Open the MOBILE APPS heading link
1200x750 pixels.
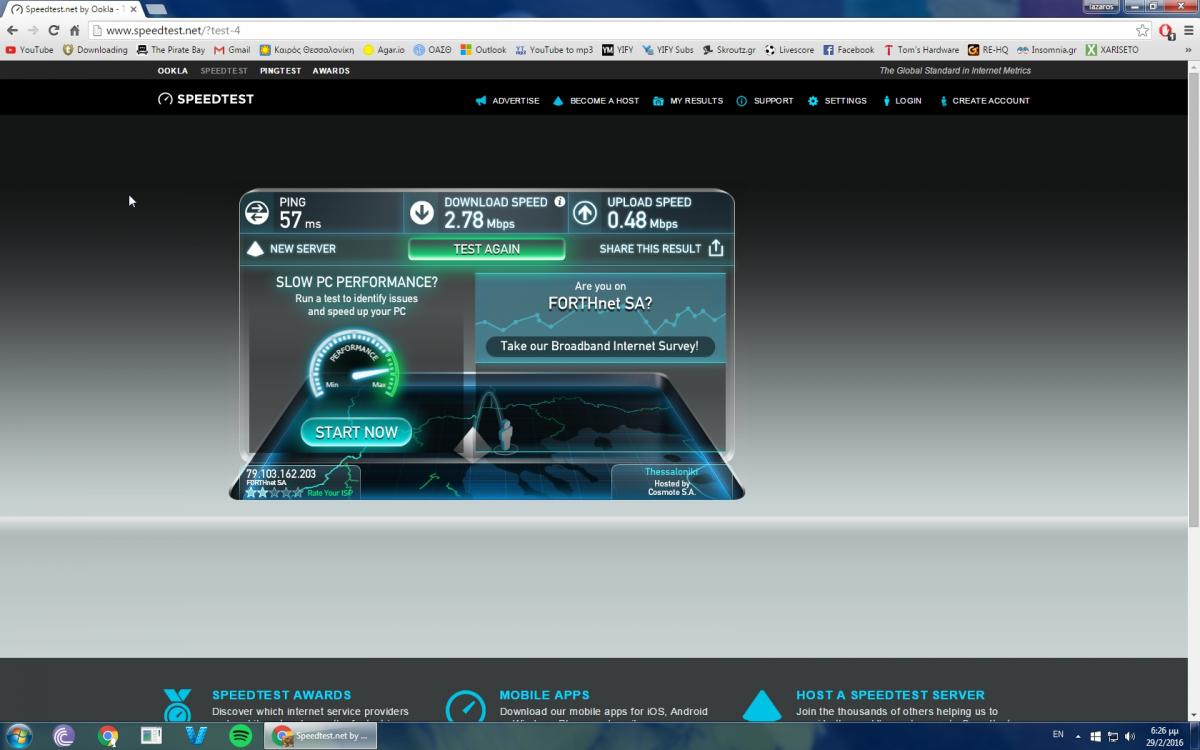pos(544,695)
